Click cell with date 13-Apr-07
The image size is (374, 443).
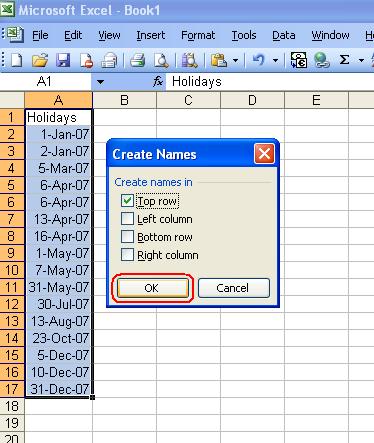click(x=58, y=219)
